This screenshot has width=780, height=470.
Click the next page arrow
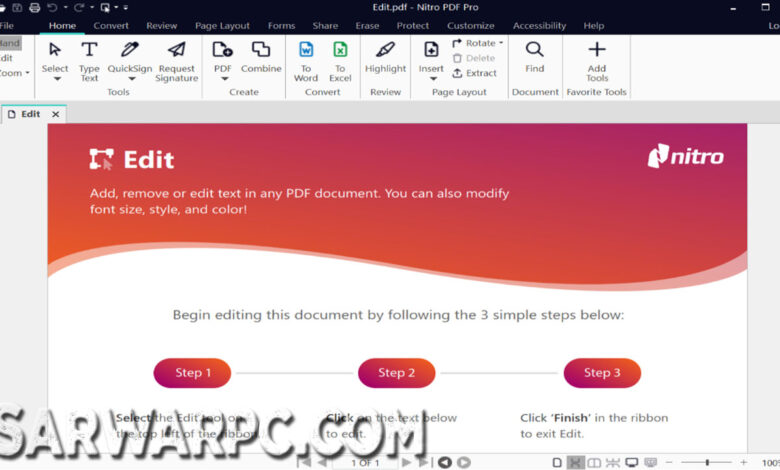[406, 463]
